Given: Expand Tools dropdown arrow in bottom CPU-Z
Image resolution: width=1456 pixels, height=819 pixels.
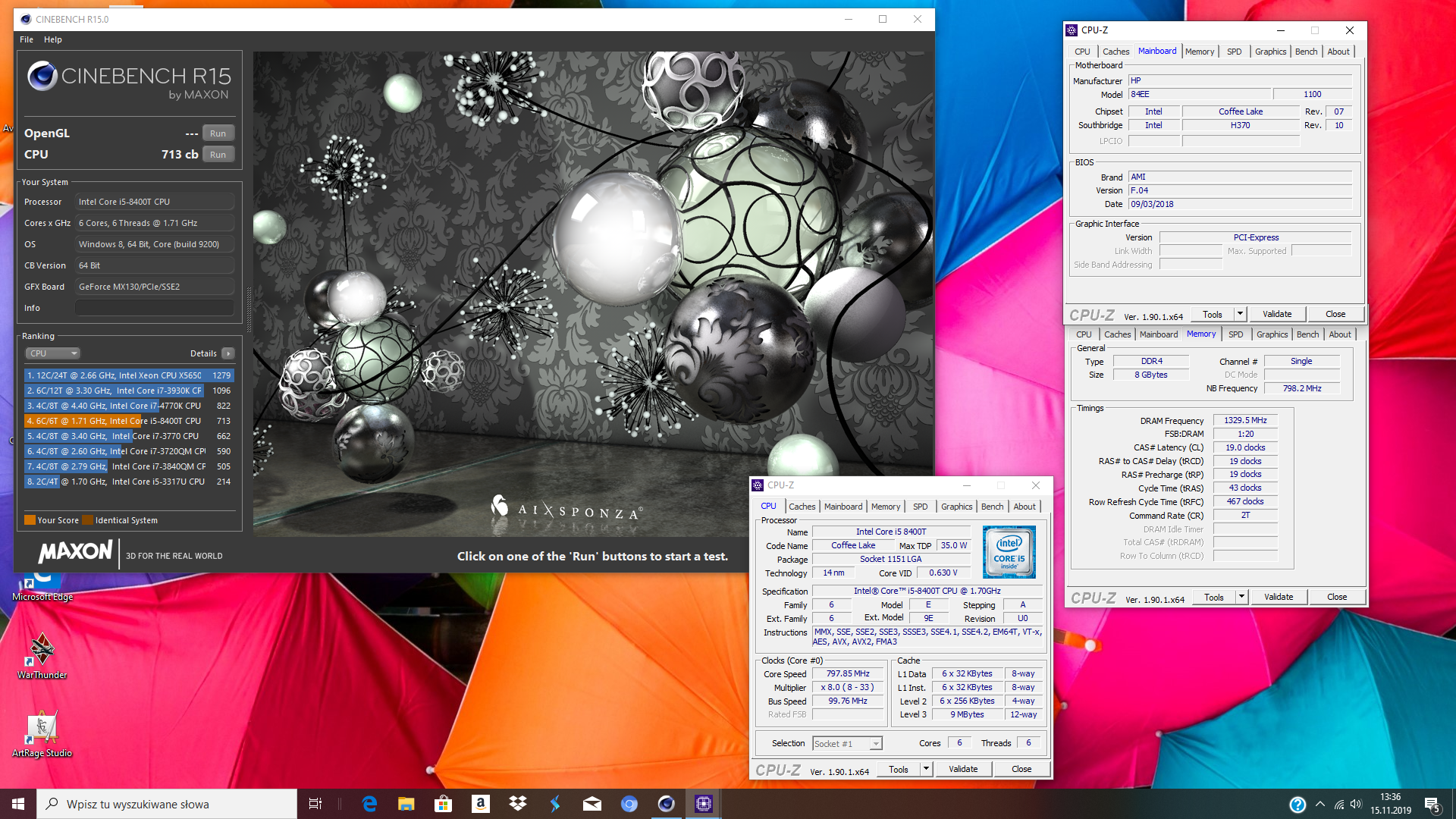Looking at the screenshot, I should pyautogui.click(x=926, y=769).
